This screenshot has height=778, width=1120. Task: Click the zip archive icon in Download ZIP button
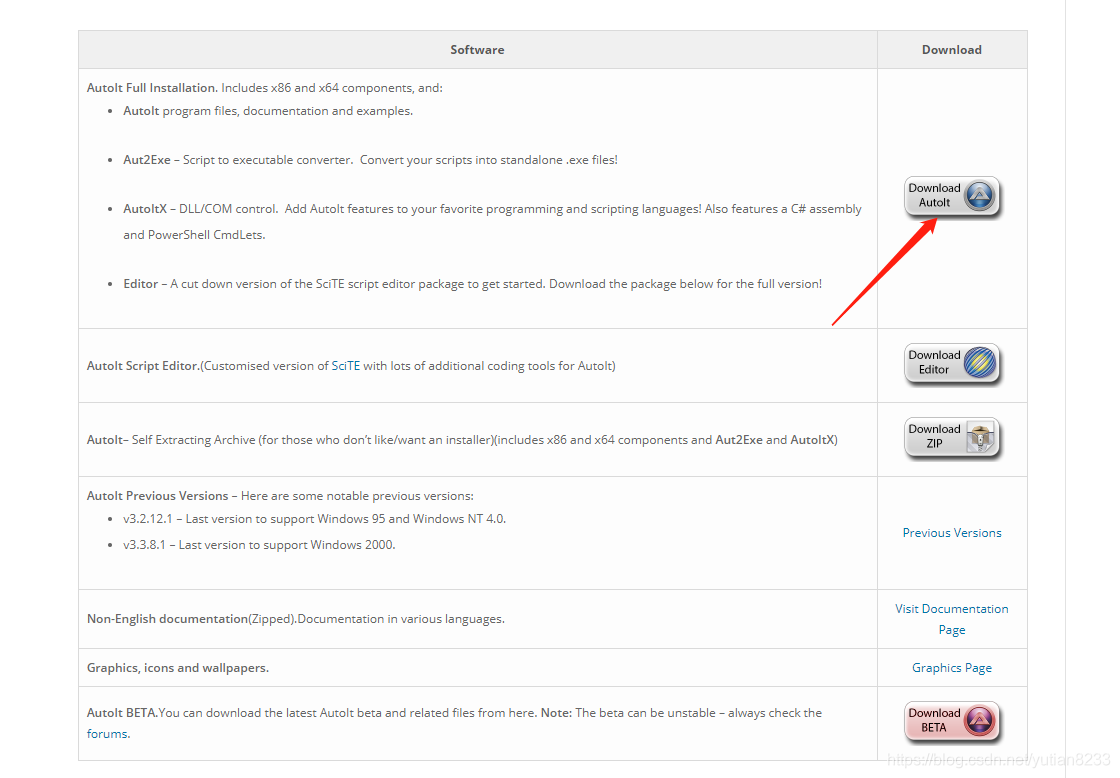pyautogui.click(x=980, y=437)
